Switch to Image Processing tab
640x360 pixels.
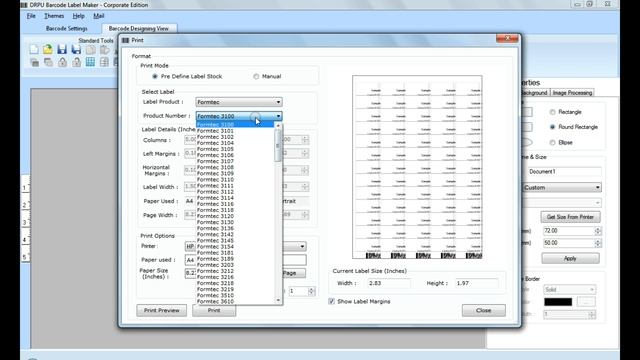coord(572,93)
